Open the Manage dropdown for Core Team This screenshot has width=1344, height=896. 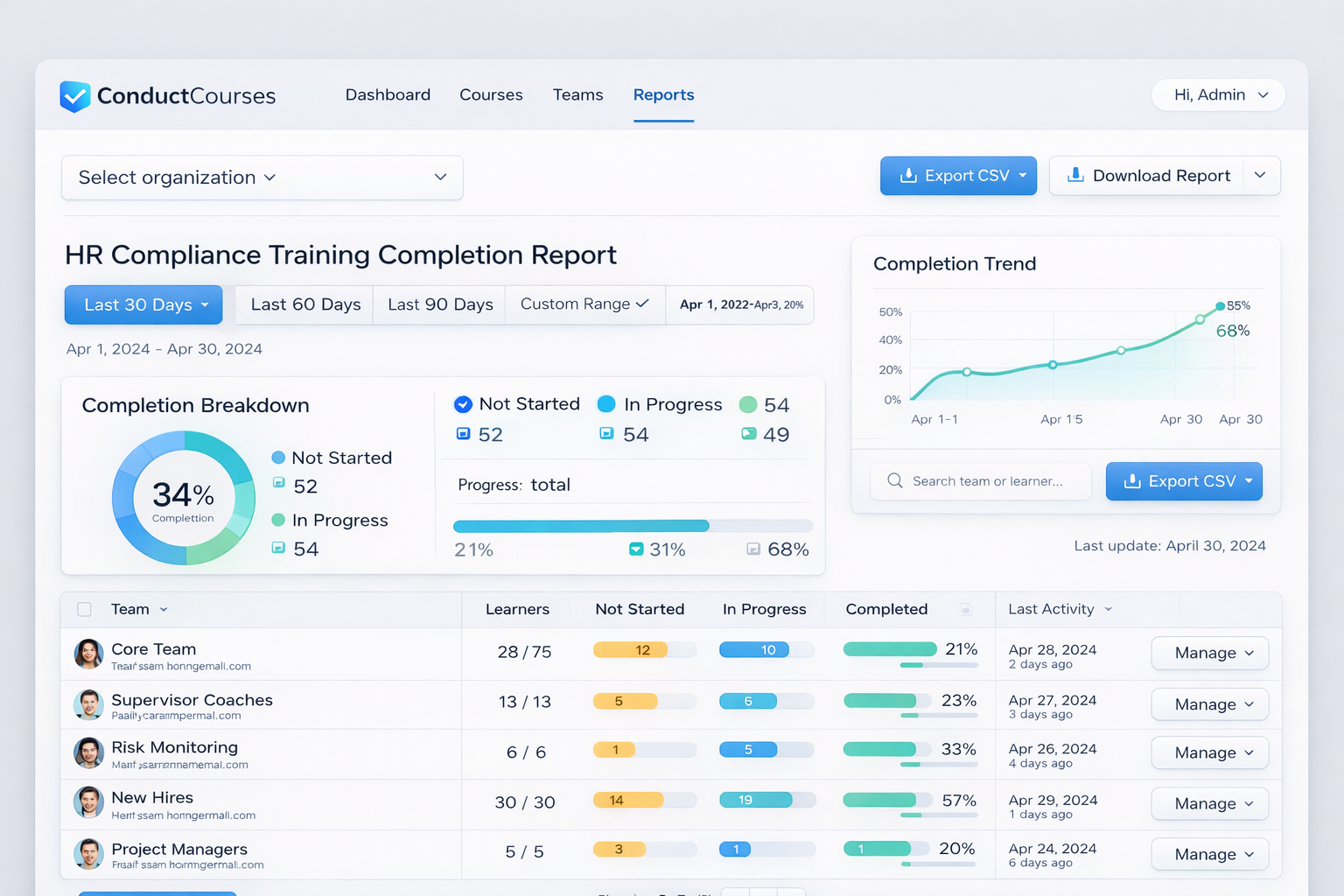coord(1209,653)
